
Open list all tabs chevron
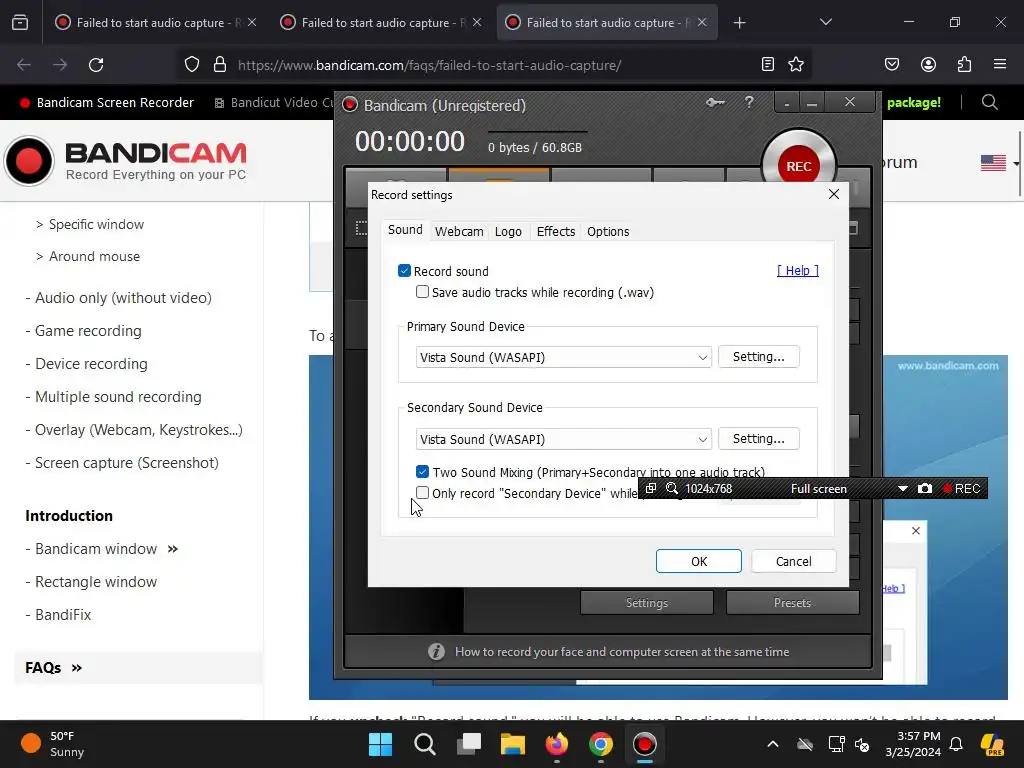[x=825, y=22]
